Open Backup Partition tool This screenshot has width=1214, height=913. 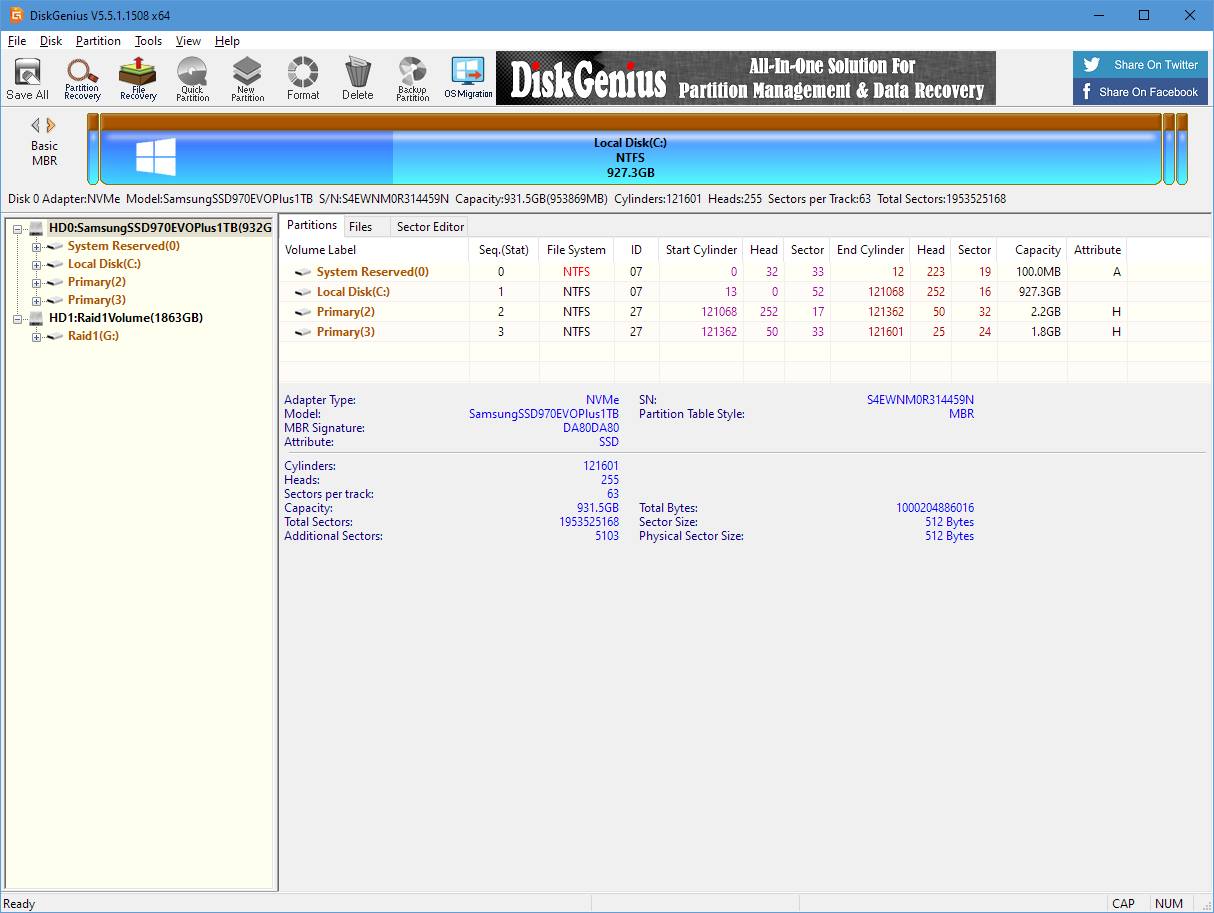(x=412, y=79)
